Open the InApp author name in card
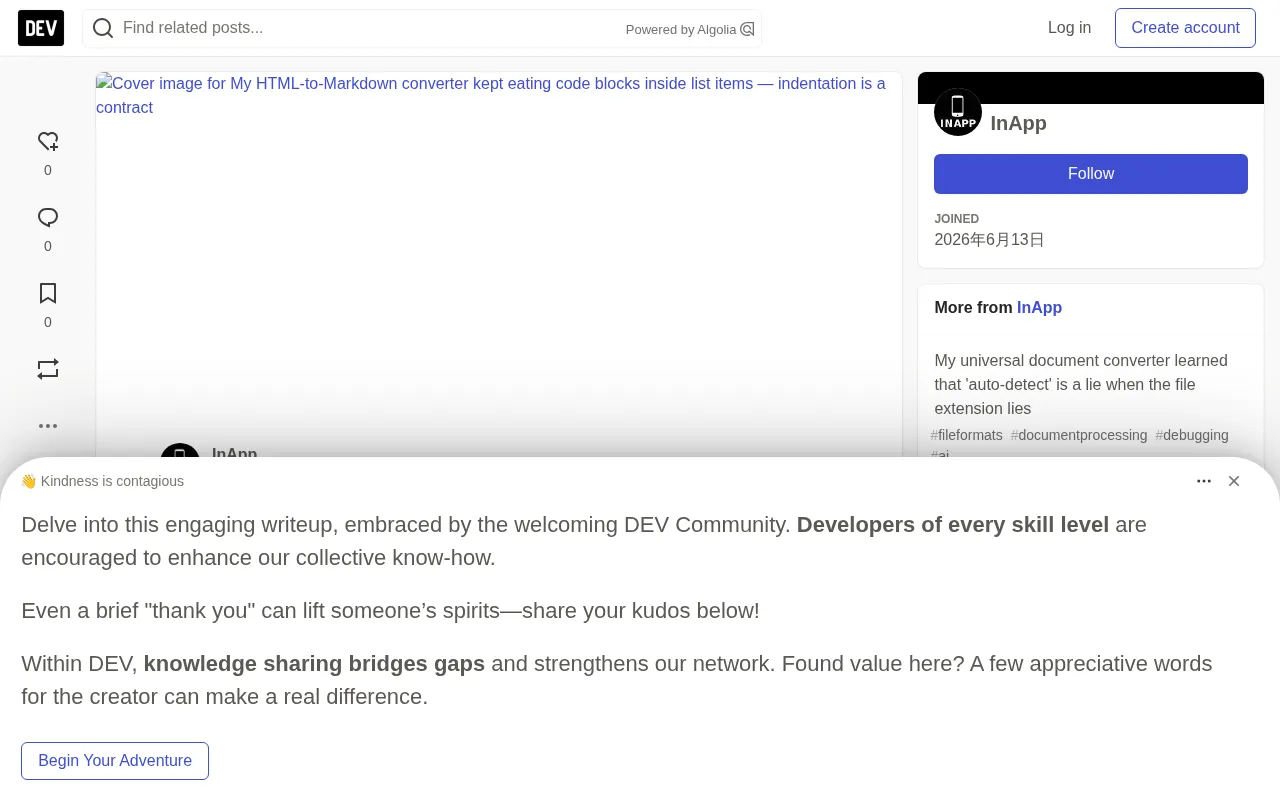Viewport: 1280px width, 800px height. [x=1018, y=123]
